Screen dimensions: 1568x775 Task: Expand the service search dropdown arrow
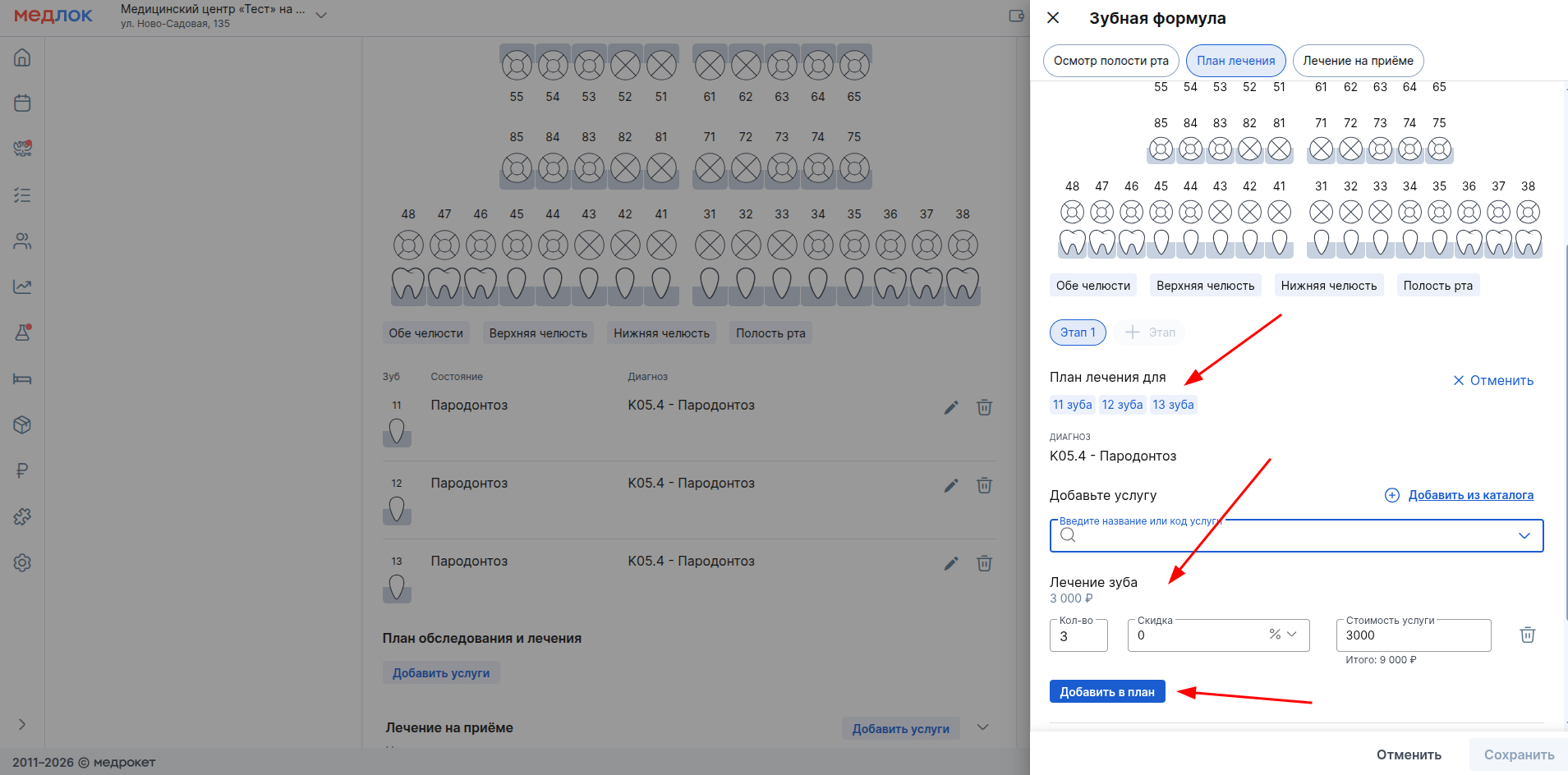coord(1524,536)
